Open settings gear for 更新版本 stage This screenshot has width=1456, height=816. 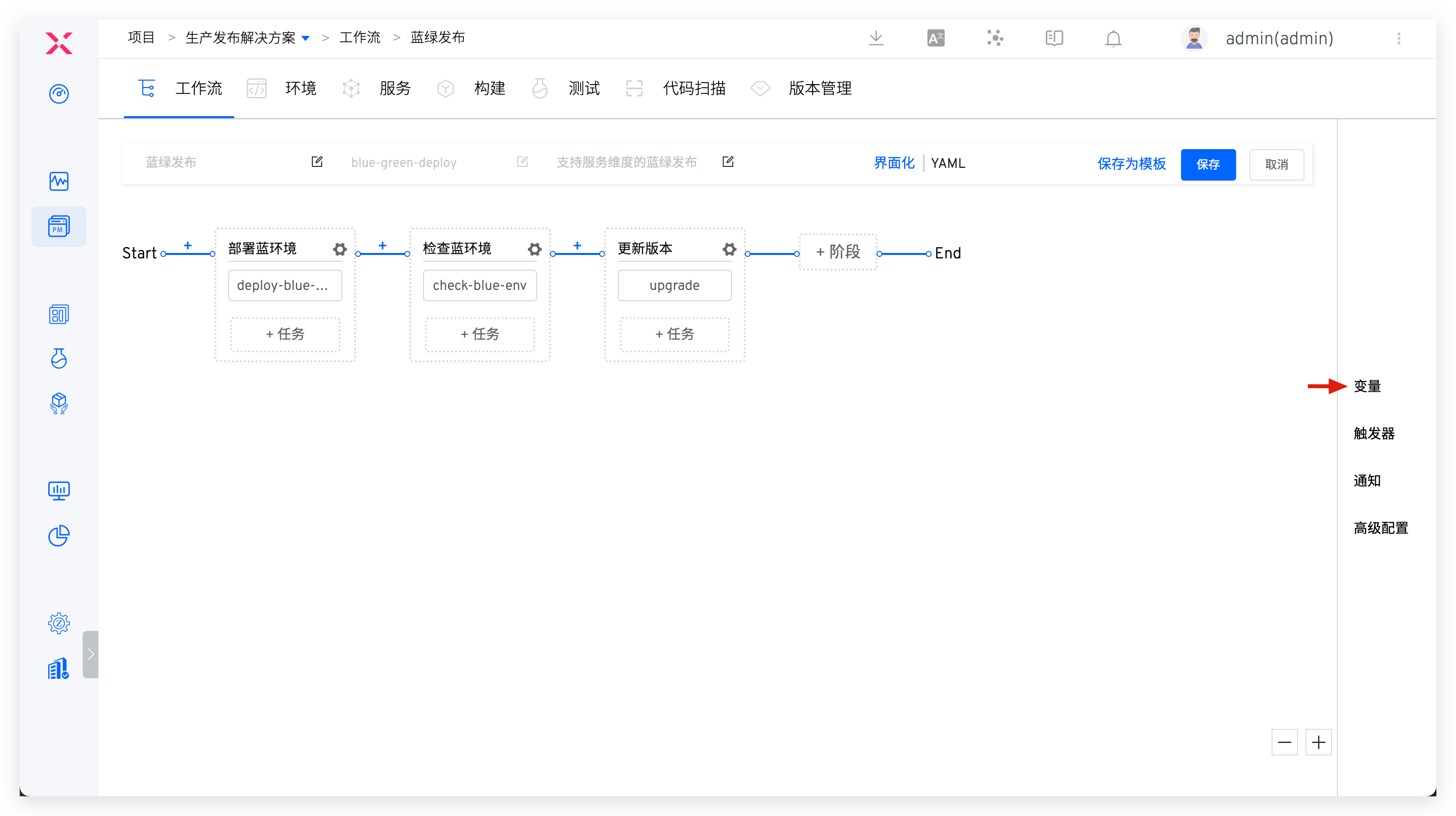(x=729, y=249)
